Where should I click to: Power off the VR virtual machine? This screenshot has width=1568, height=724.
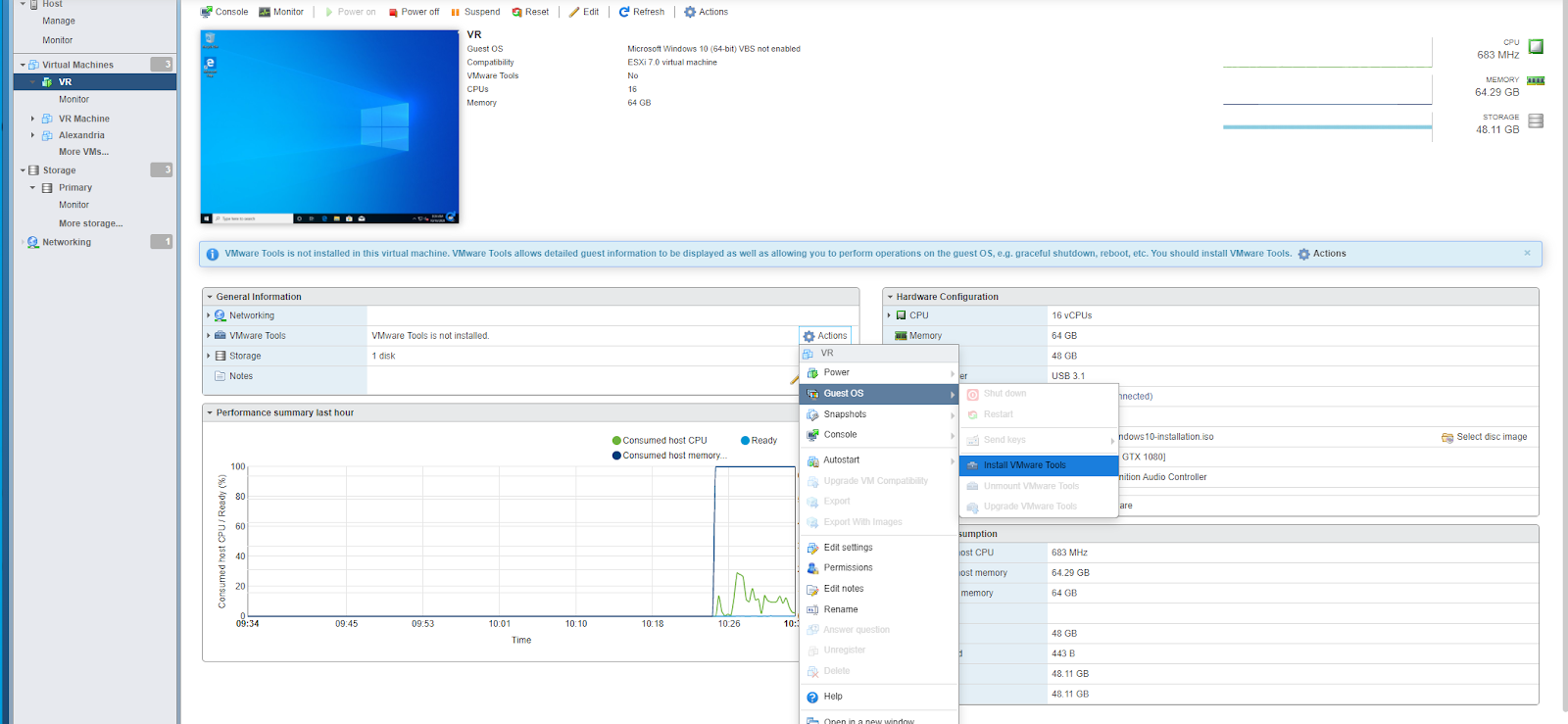click(x=414, y=12)
